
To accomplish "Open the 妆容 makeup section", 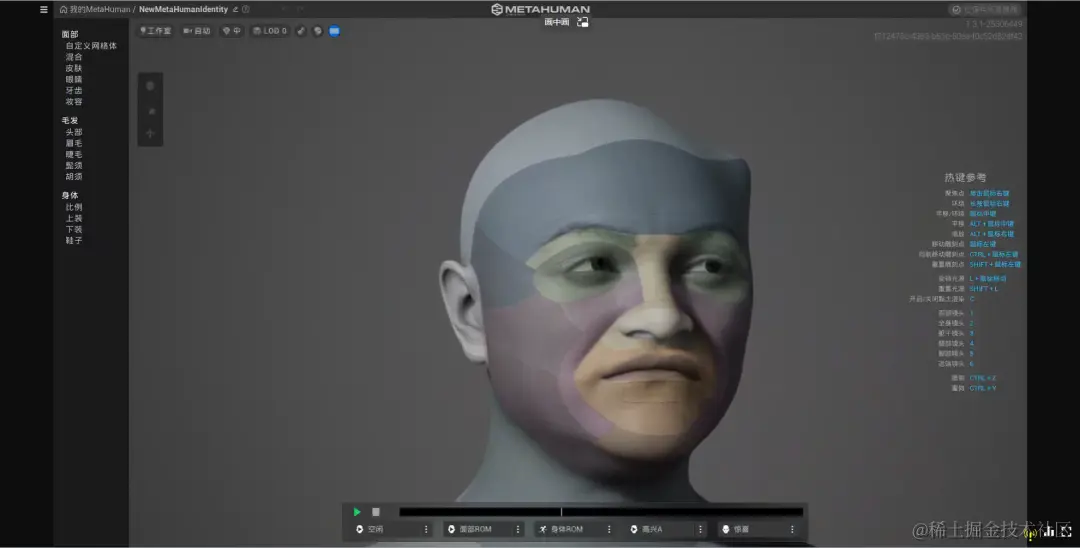I will tap(74, 101).
